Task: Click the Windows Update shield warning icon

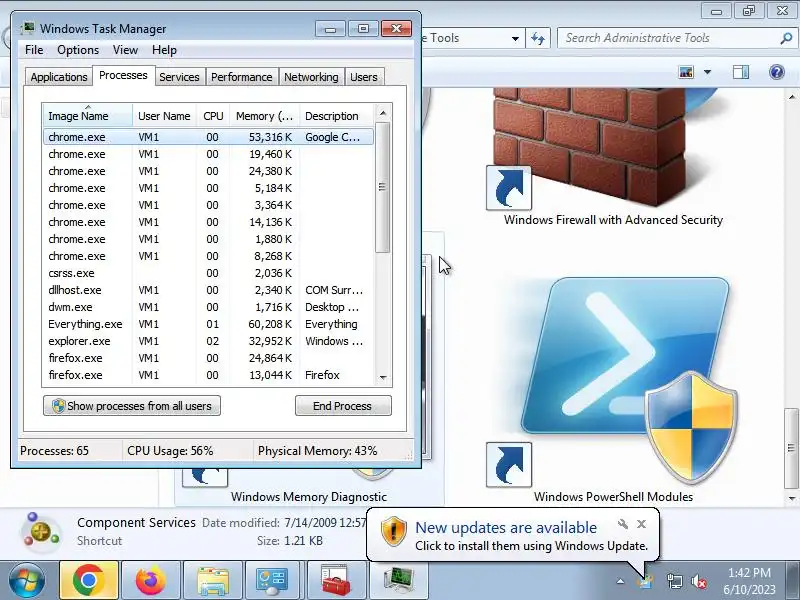Action: point(393,531)
